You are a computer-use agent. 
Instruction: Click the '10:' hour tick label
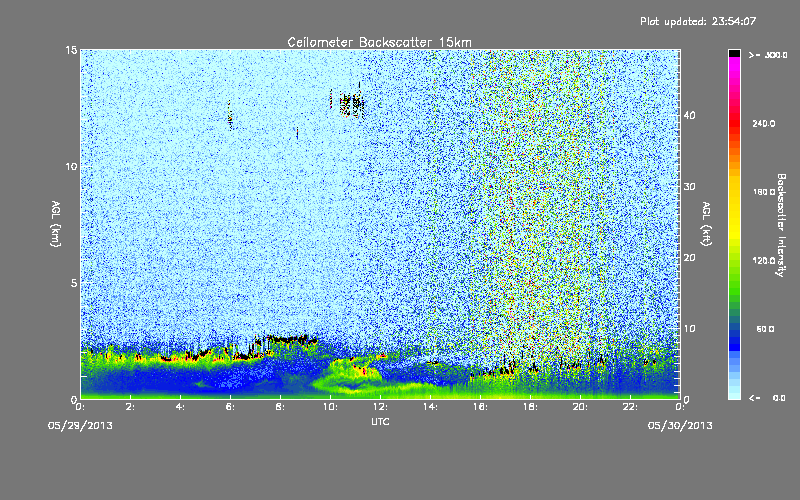coord(330,407)
